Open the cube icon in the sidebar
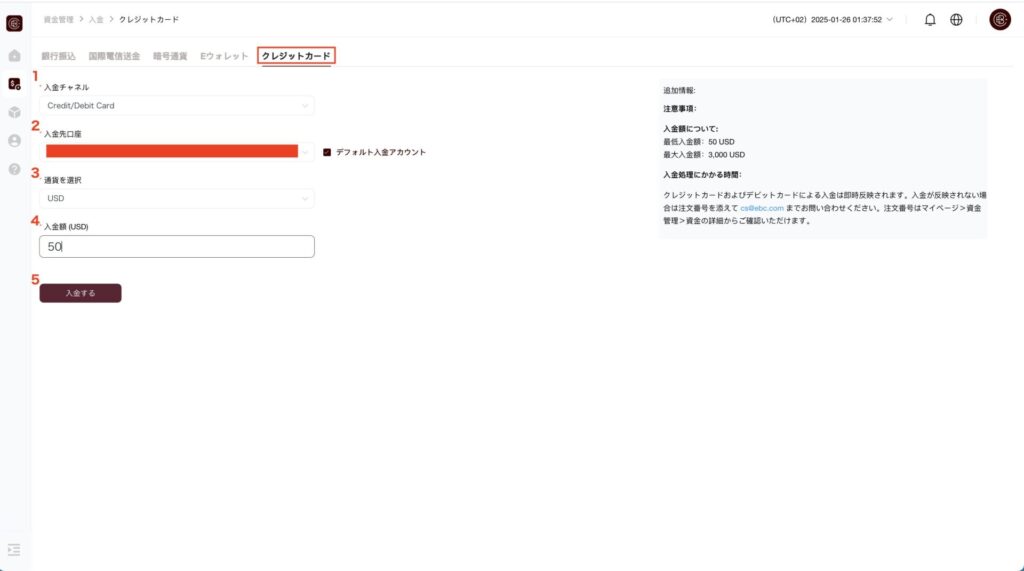This screenshot has width=1024, height=571. point(14,112)
